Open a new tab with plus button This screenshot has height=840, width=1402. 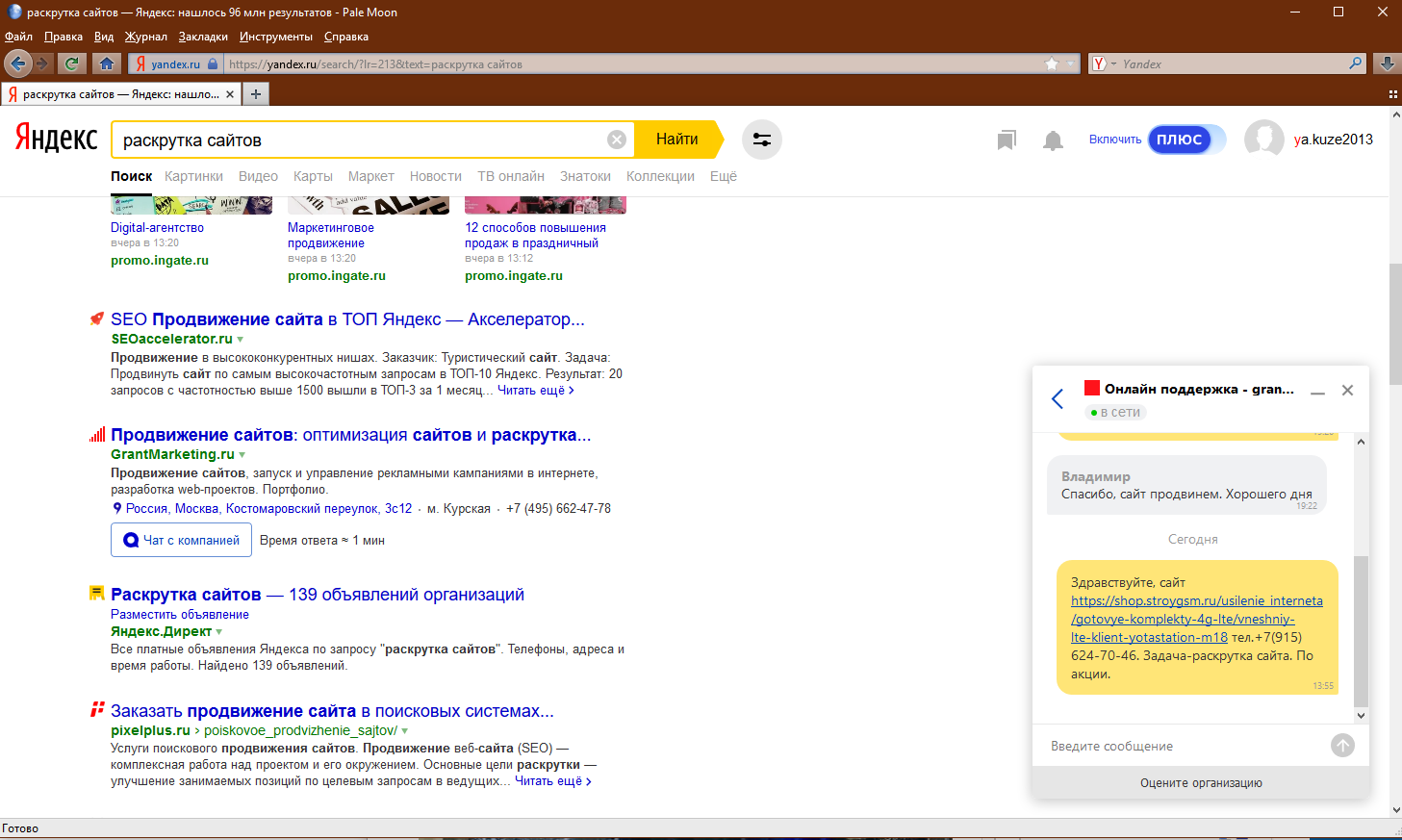(x=255, y=93)
